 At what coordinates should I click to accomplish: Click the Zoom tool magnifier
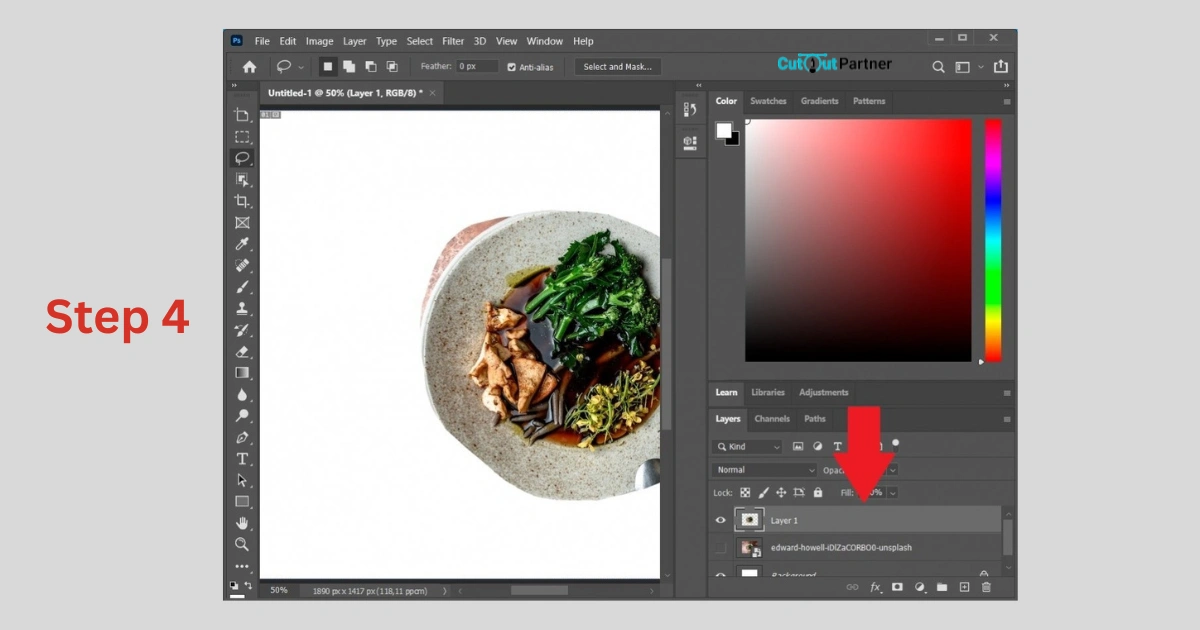pos(242,544)
